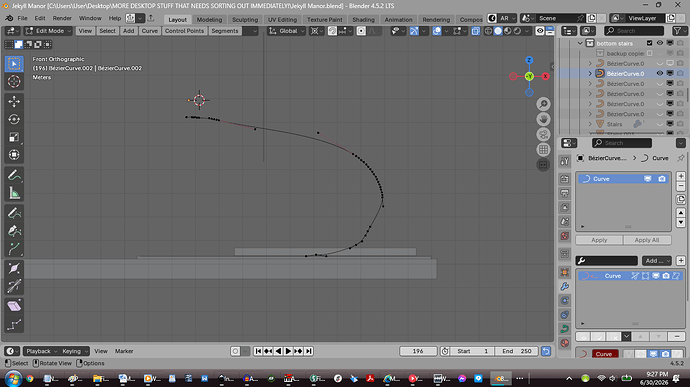Hide the selected BézierCurve eye icon
The image size is (690, 387).
tap(660, 74)
